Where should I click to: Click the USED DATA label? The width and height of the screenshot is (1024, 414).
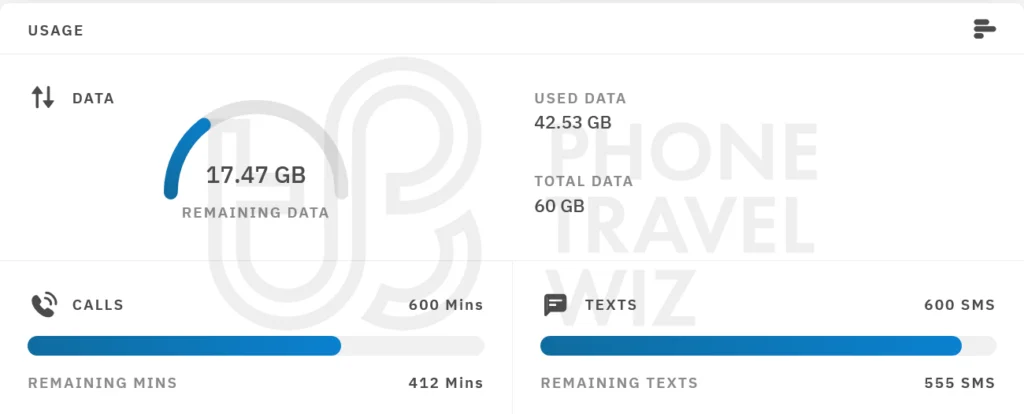click(580, 99)
